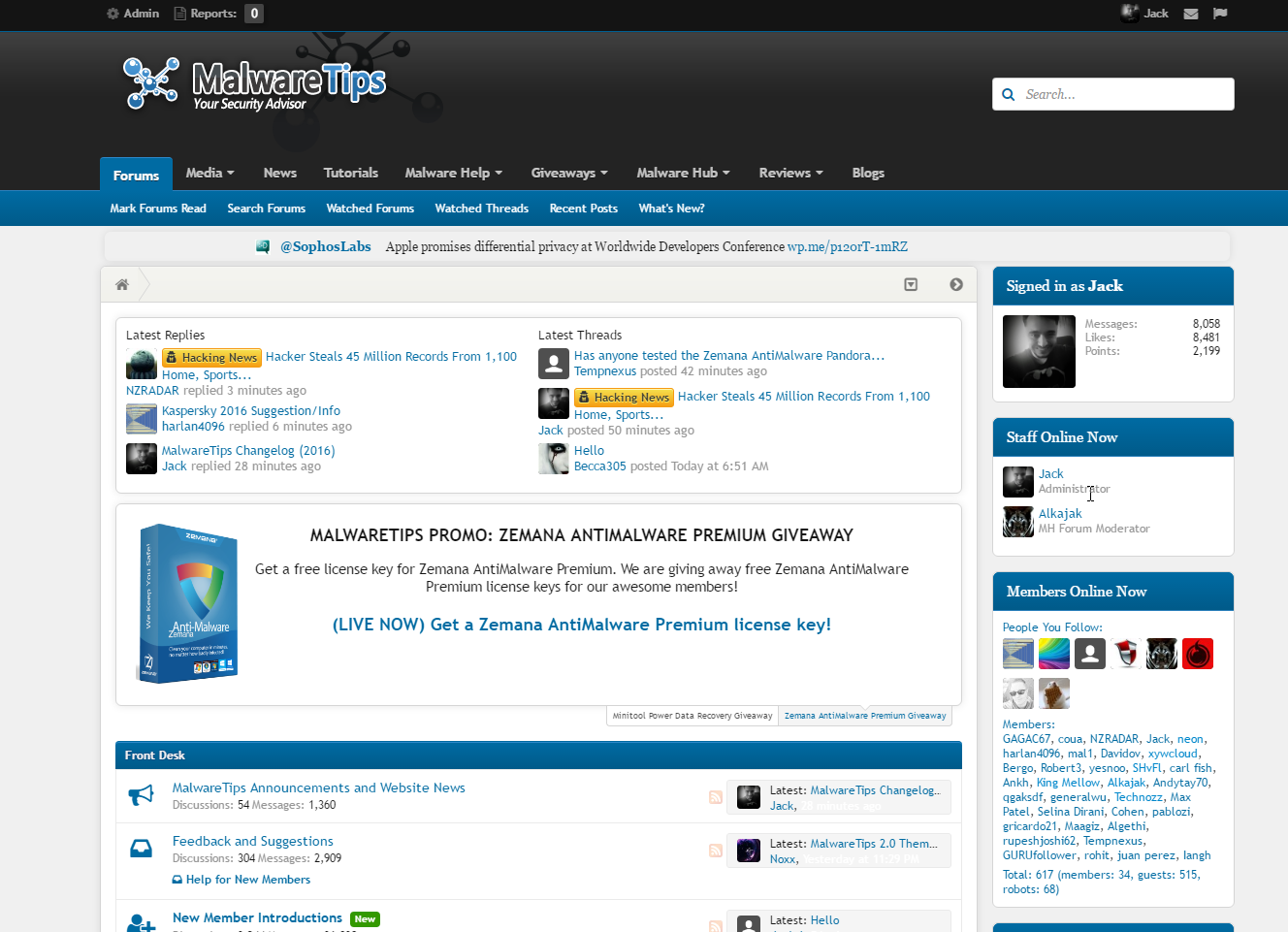Expand the Malware Help dropdown

(x=453, y=173)
